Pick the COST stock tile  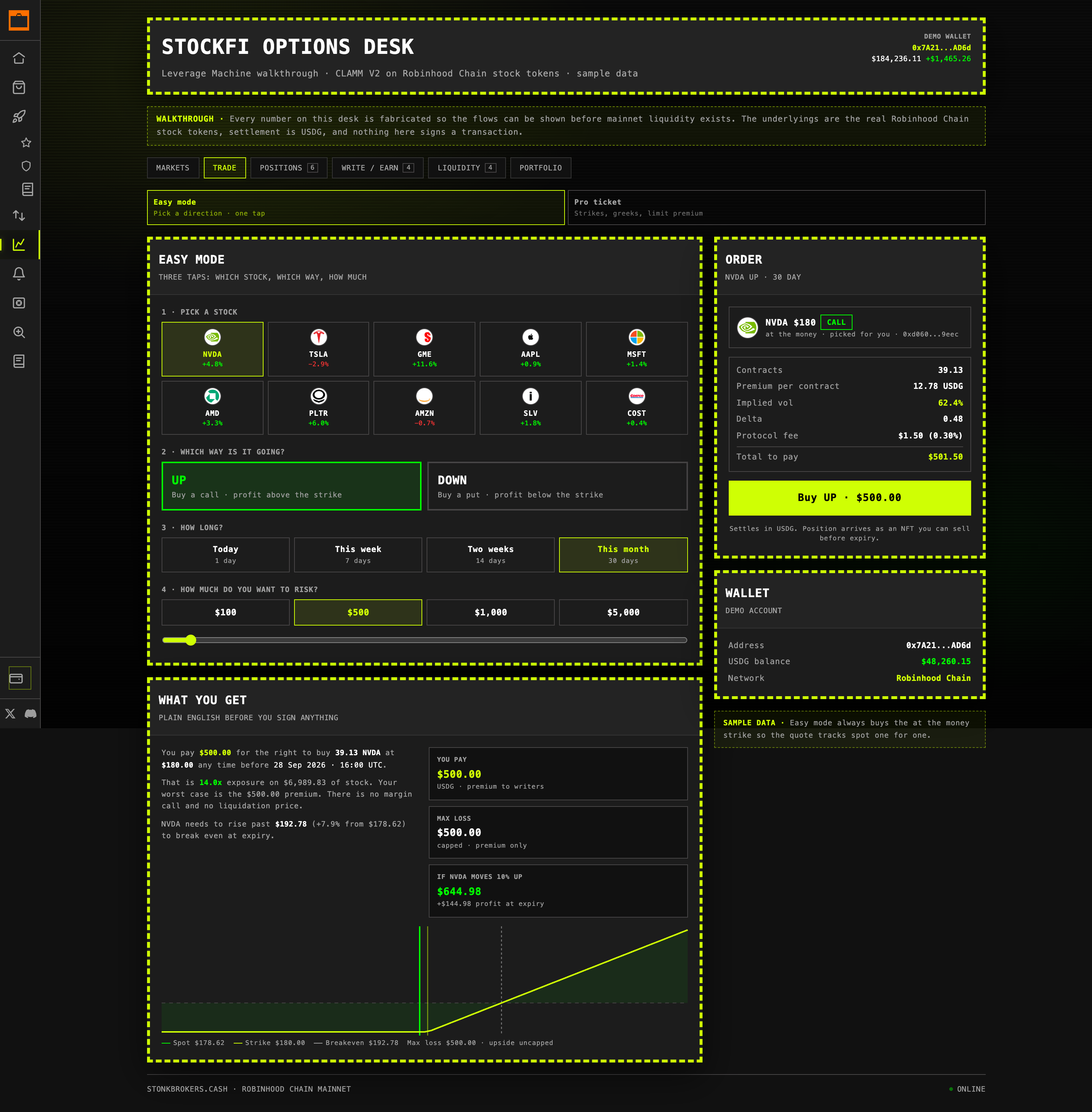pyautogui.click(x=637, y=408)
